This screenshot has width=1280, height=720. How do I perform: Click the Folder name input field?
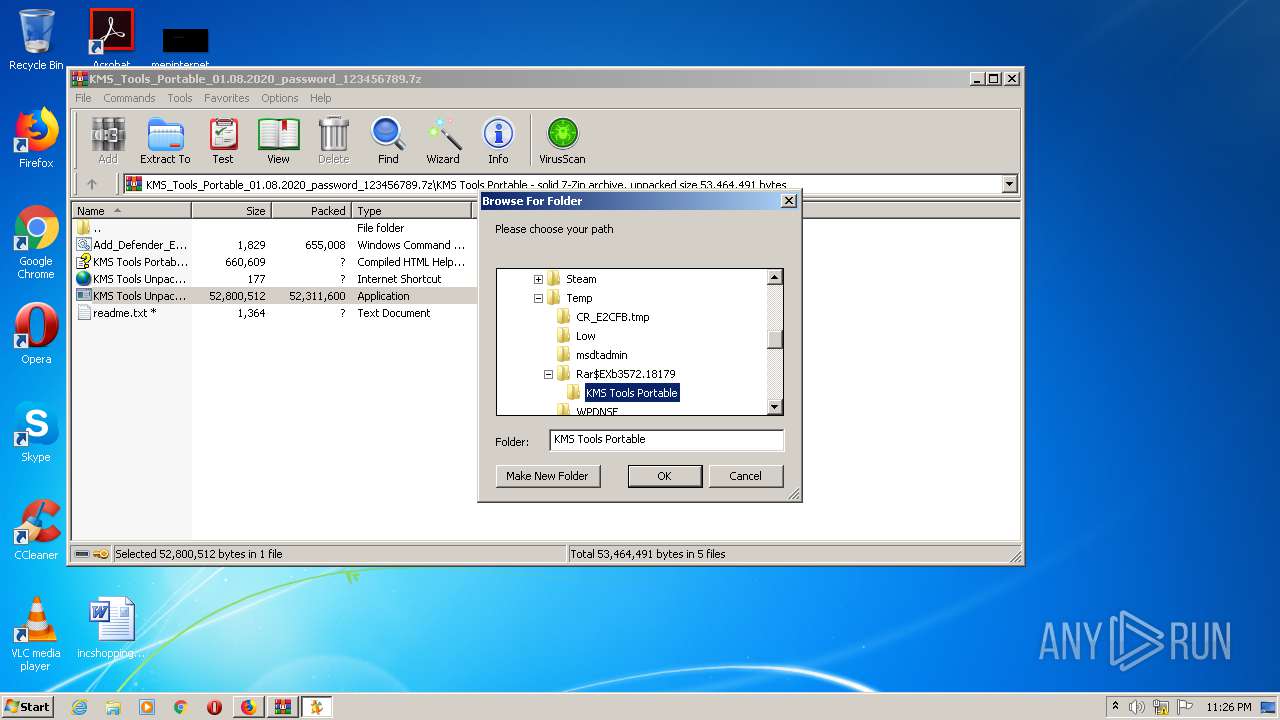pos(667,440)
